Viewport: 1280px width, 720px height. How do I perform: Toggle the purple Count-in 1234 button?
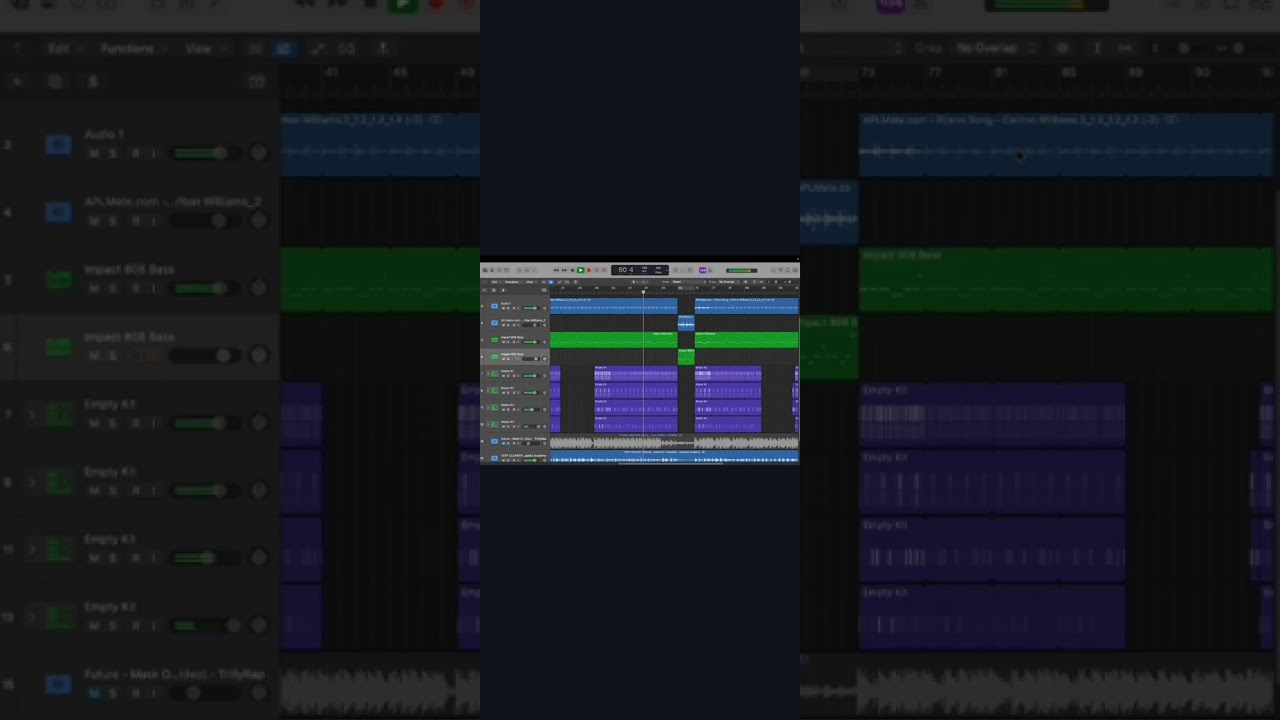702,270
